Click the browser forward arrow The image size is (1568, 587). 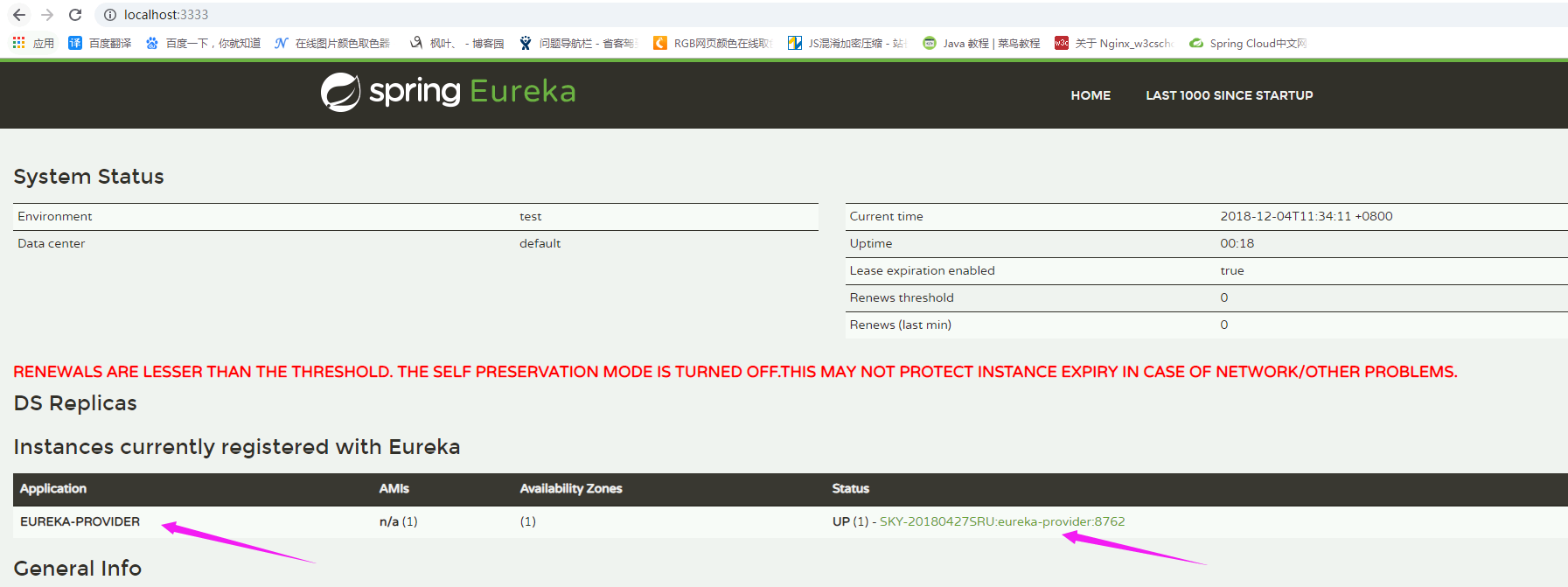(47, 15)
